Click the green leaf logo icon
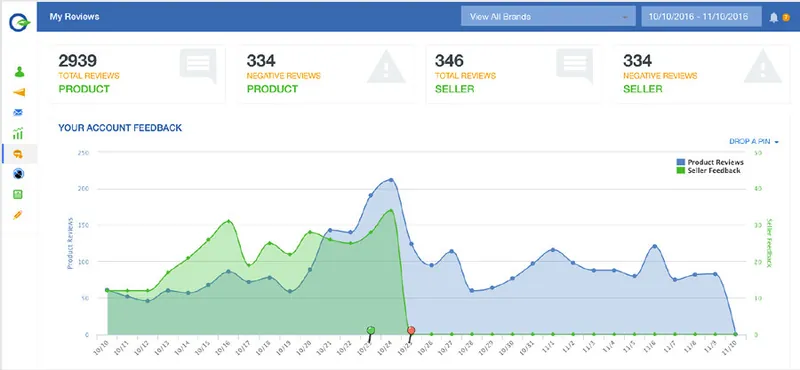This screenshot has height=370, width=800. point(20,23)
